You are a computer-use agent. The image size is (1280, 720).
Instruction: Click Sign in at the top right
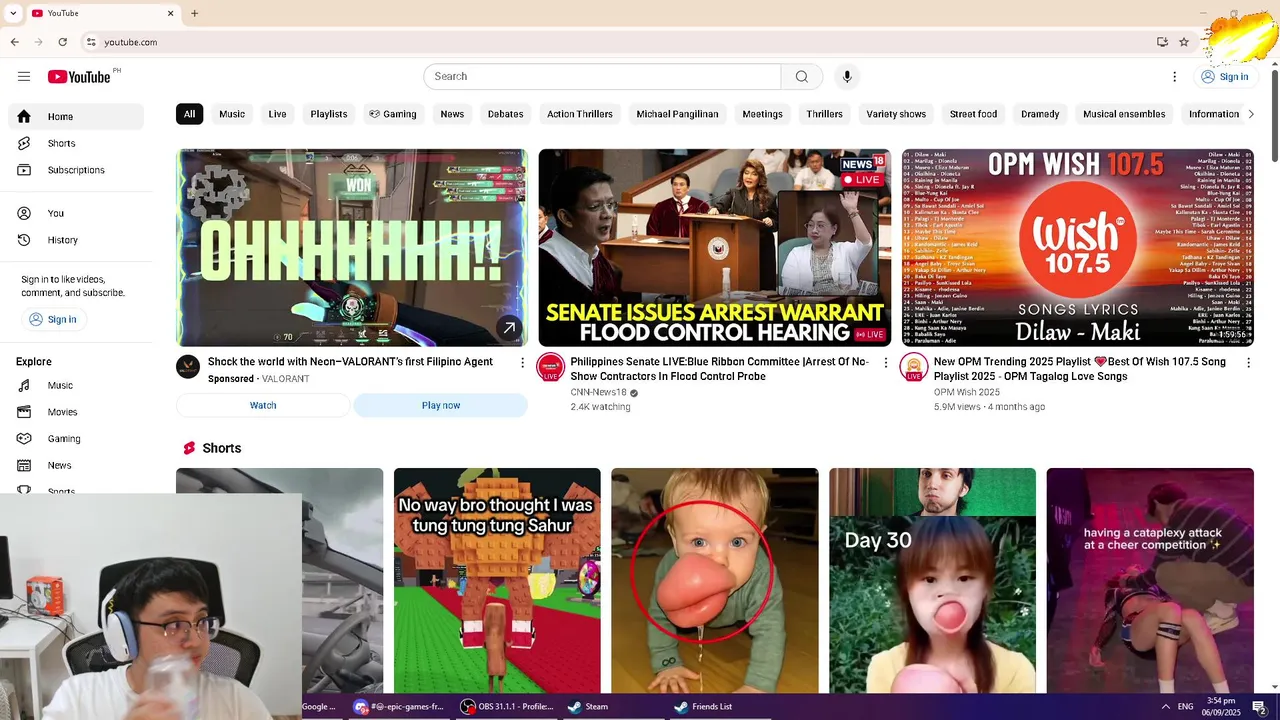(x=1225, y=77)
